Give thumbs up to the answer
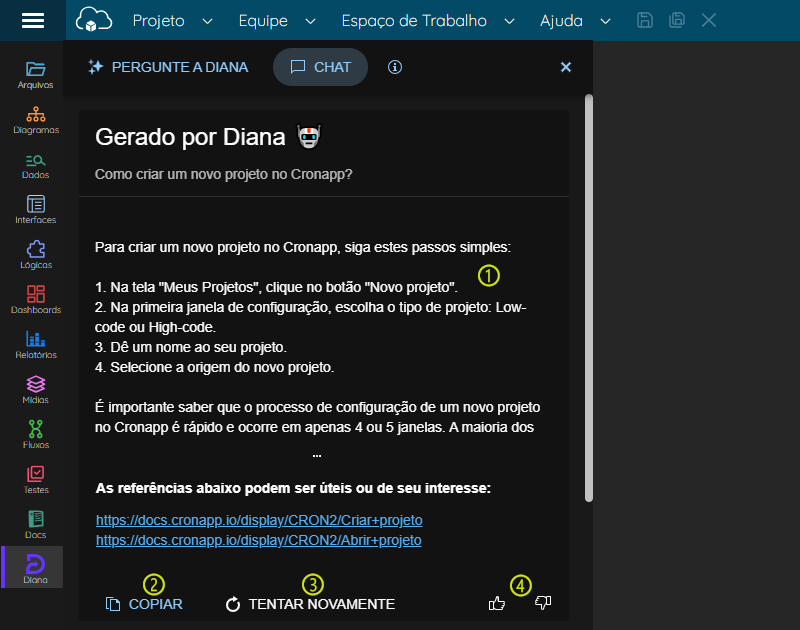 click(496, 603)
